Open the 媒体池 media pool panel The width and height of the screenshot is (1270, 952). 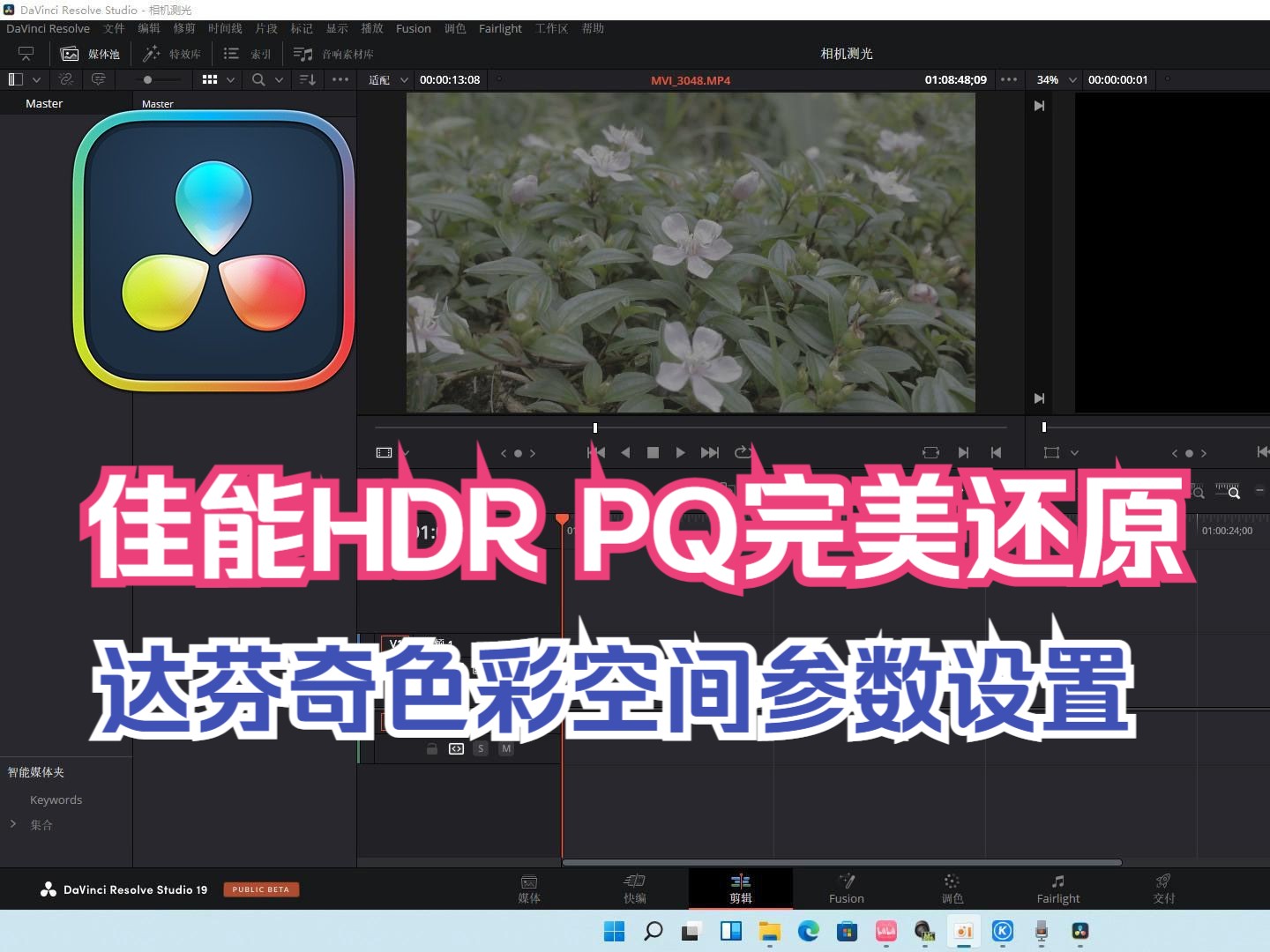[x=89, y=54]
